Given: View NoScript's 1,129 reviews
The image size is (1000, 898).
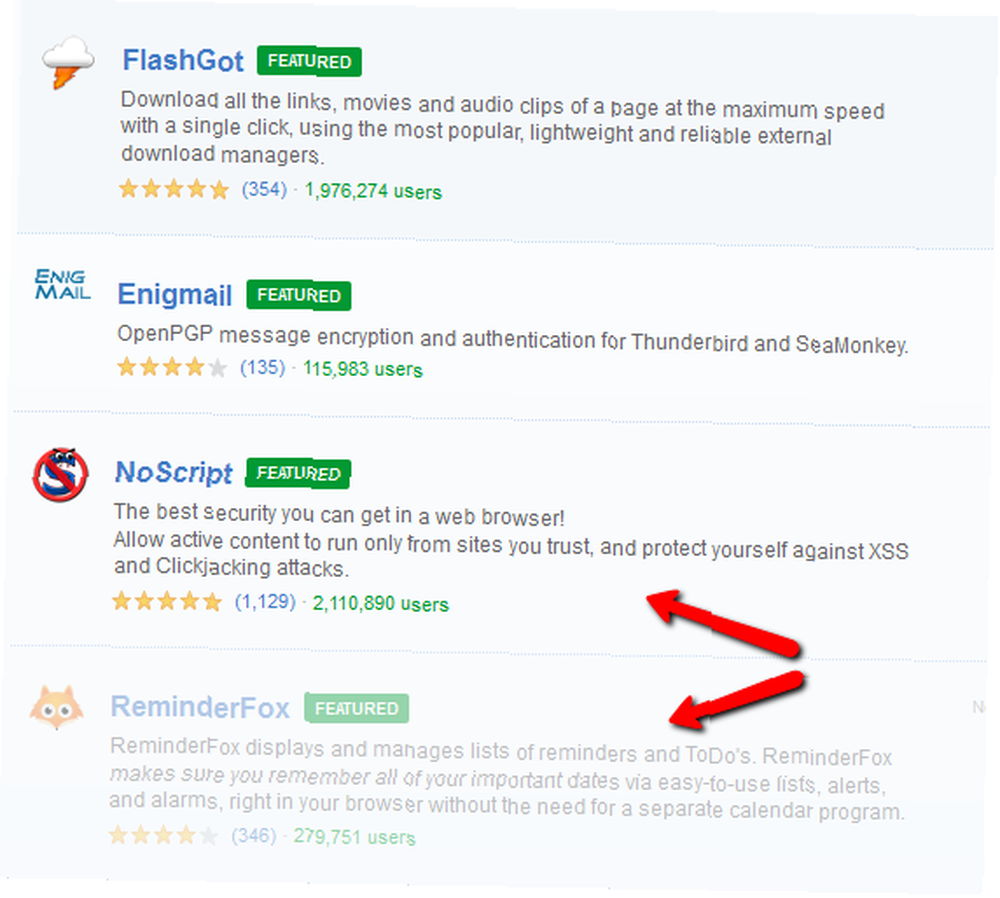Looking at the screenshot, I should (x=265, y=601).
